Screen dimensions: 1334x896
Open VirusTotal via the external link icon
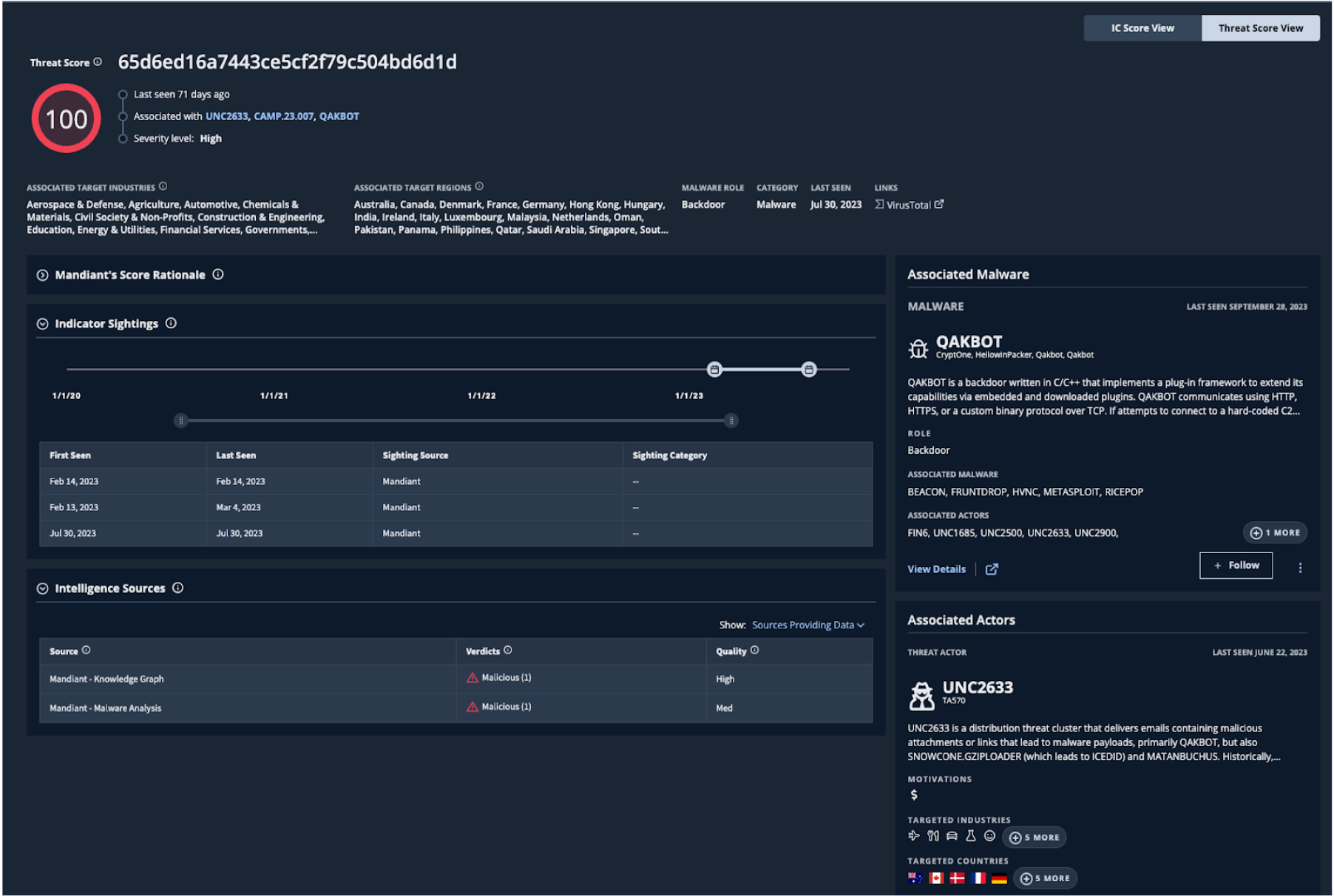coord(940,204)
